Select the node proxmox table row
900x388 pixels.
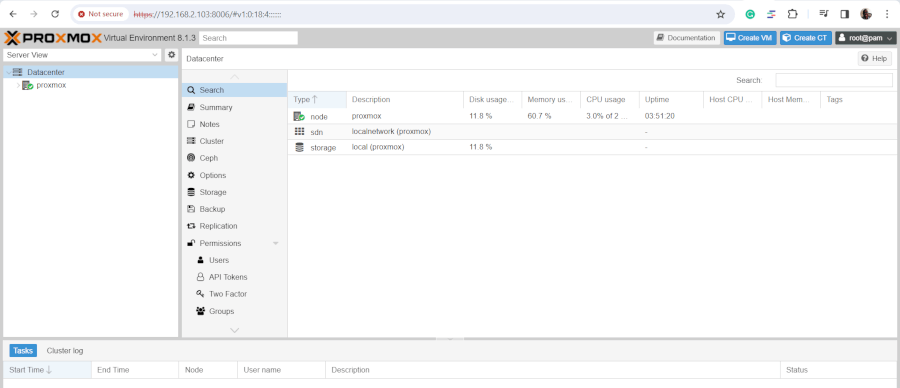(593, 116)
